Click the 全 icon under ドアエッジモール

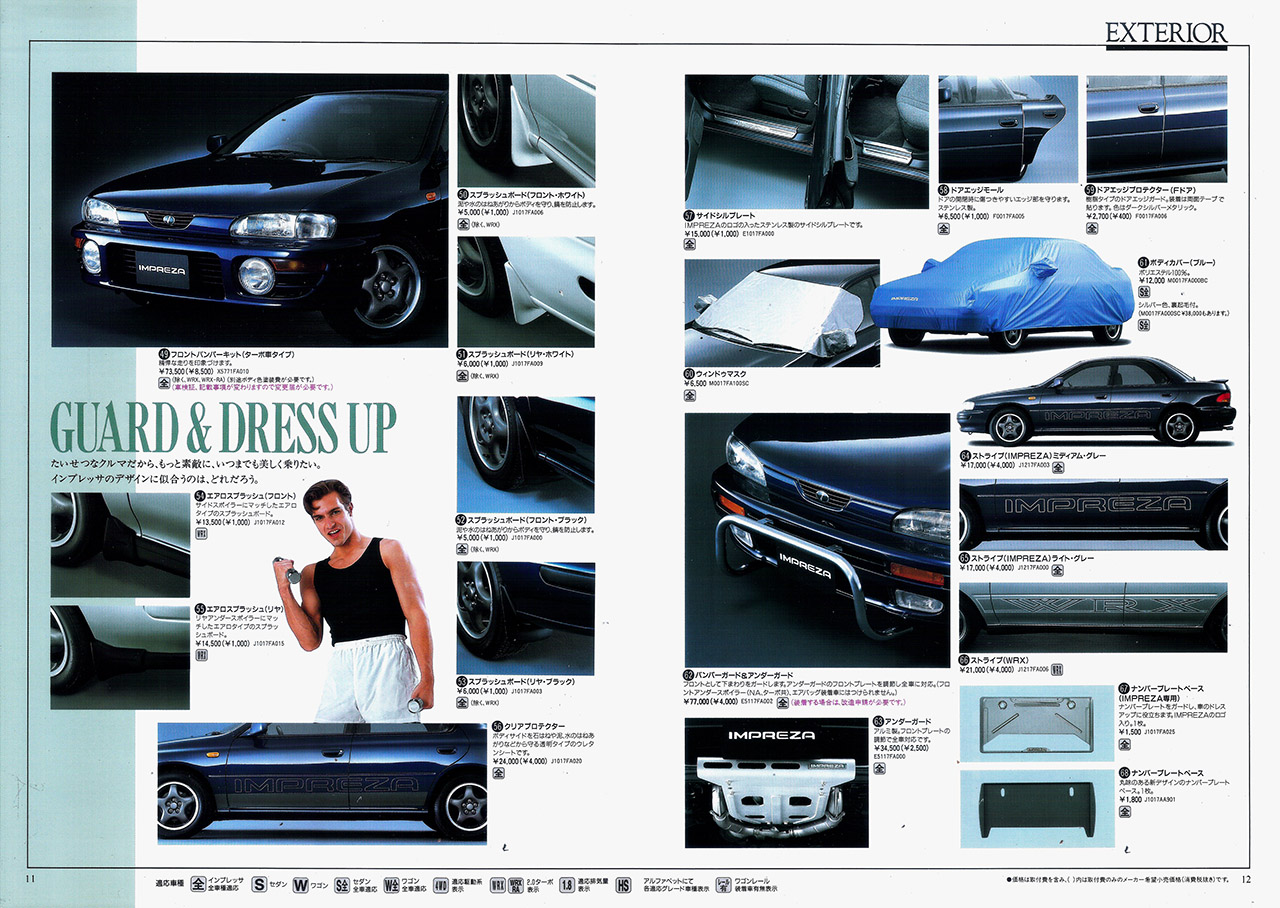click(x=943, y=229)
